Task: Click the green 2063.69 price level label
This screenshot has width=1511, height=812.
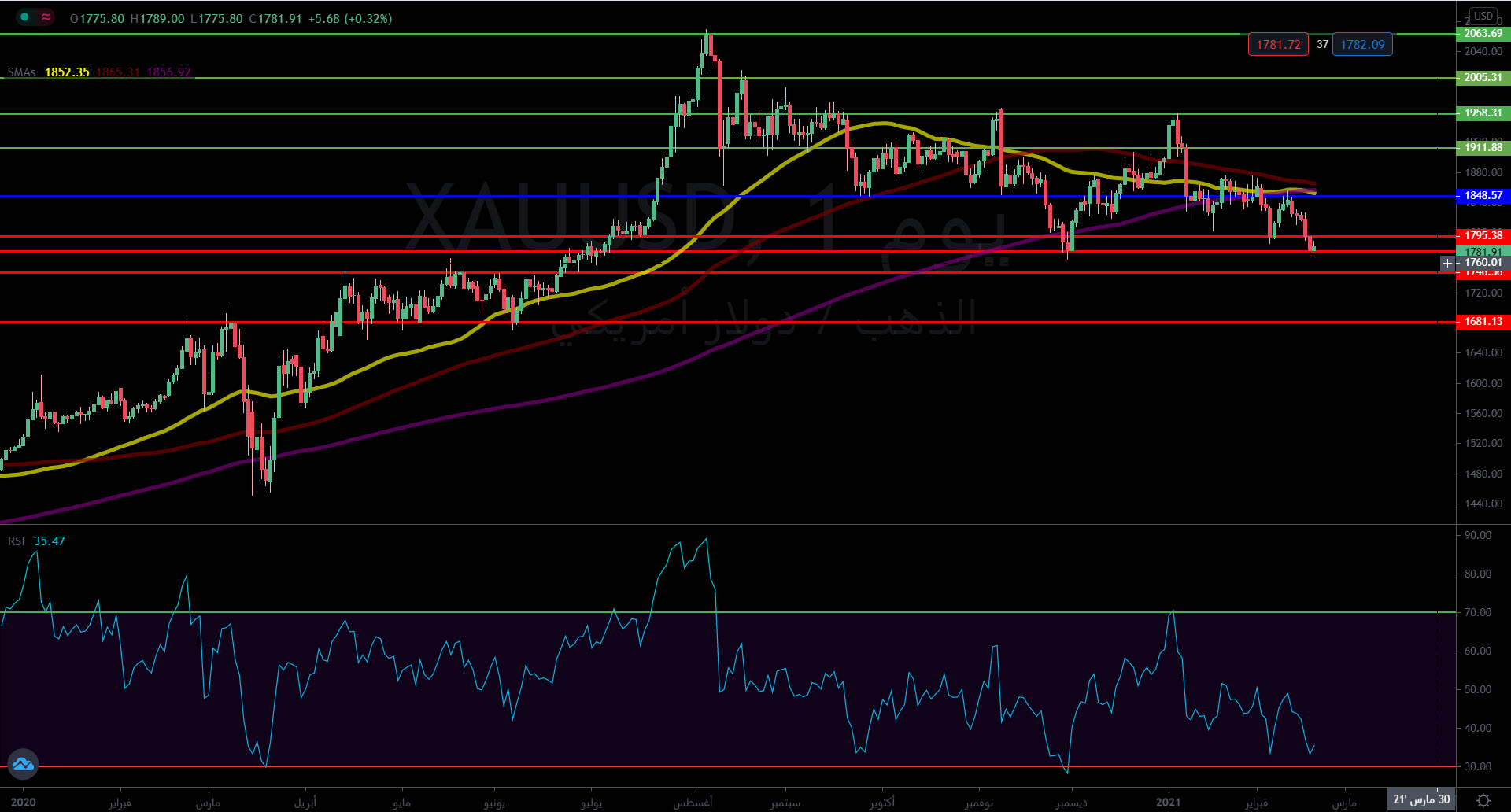Action: (1483, 34)
